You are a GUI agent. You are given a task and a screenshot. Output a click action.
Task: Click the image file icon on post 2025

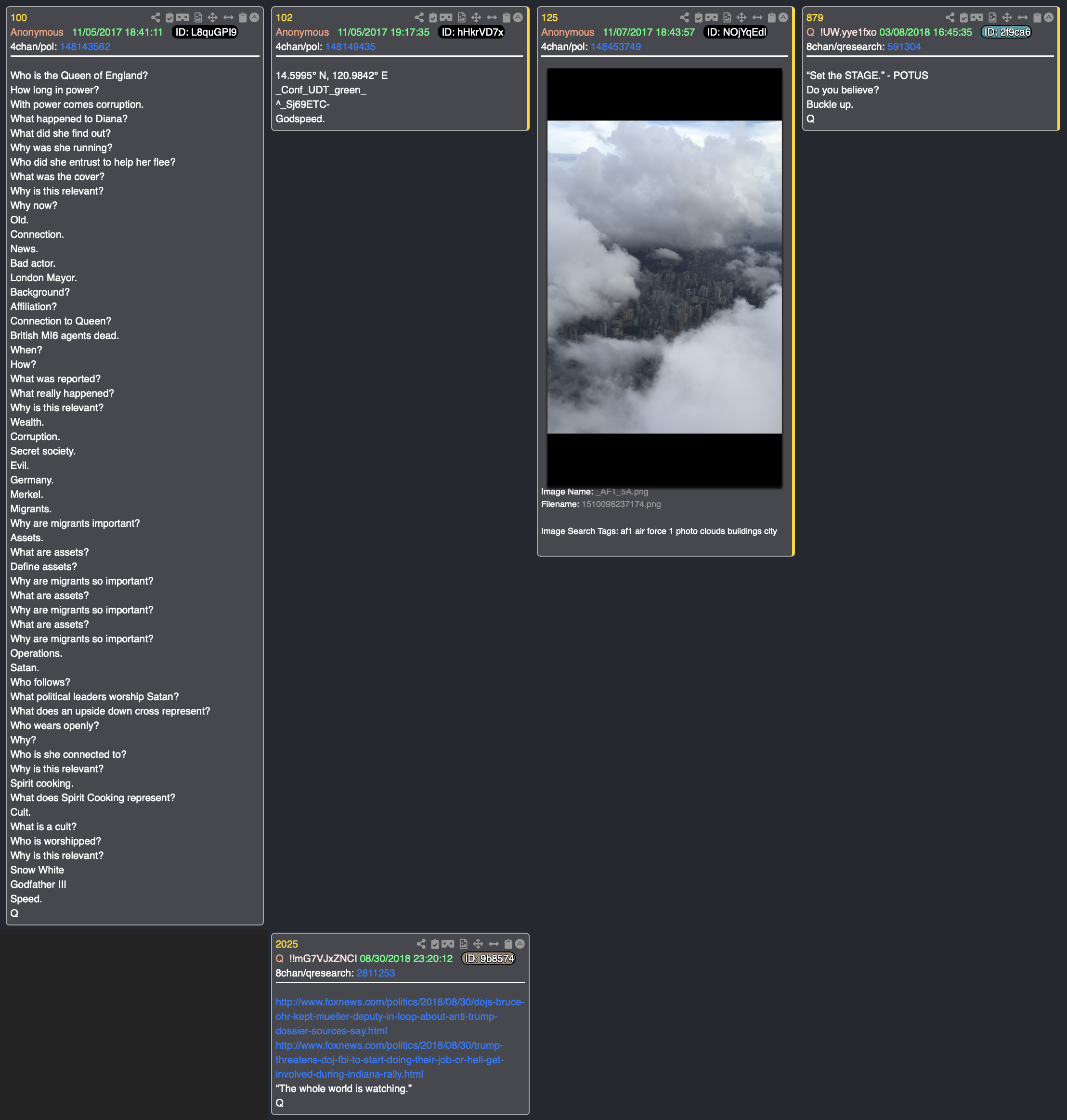[x=464, y=944]
